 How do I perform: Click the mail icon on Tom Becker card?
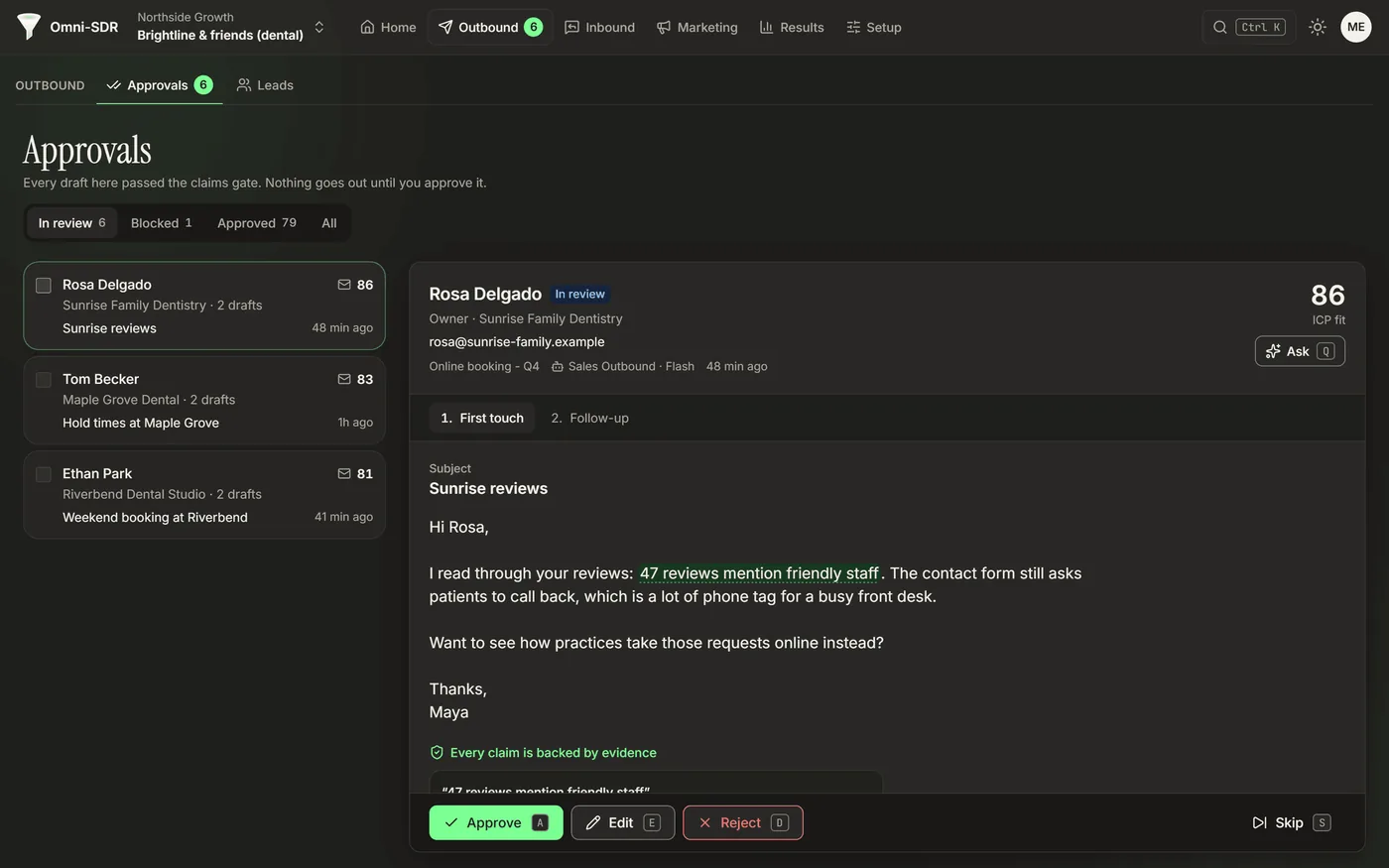tap(344, 379)
